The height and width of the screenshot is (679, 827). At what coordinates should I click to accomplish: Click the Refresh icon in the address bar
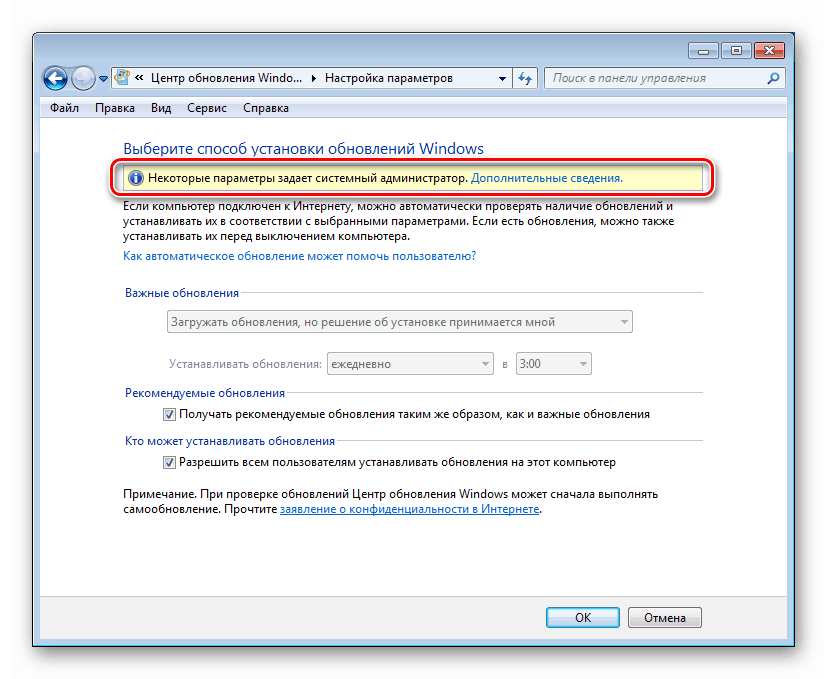pyautogui.click(x=524, y=77)
